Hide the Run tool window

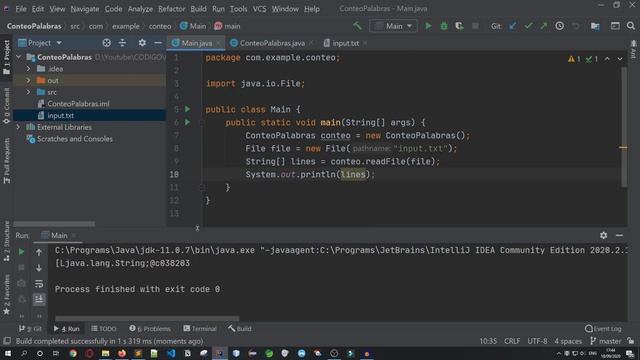point(619,235)
